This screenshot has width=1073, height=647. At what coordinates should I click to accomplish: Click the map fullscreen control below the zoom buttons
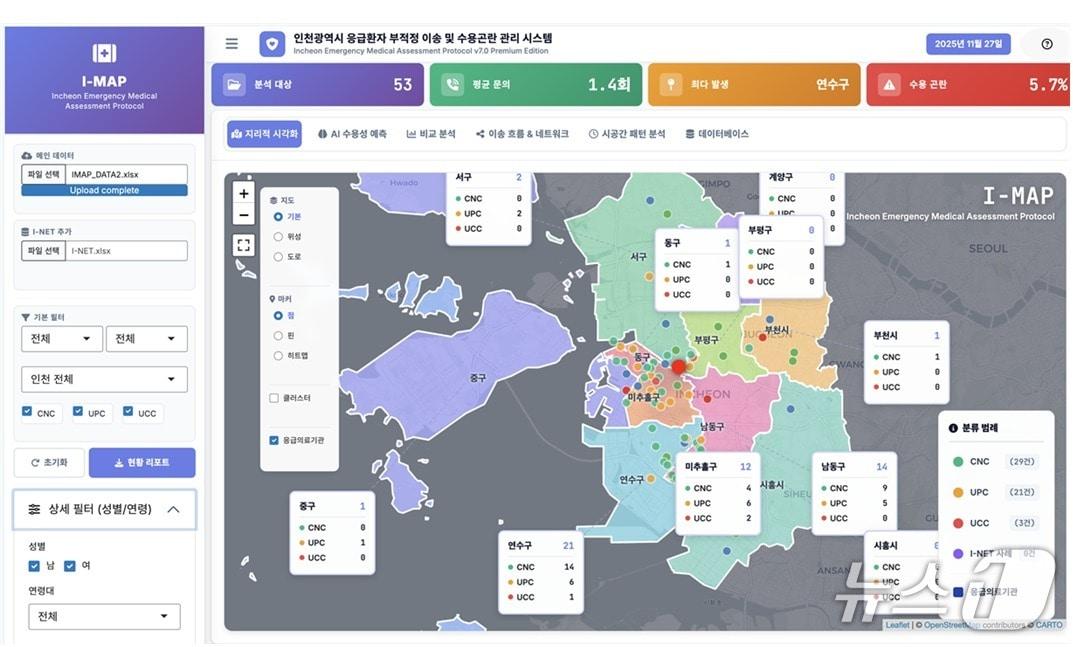click(243, 244)
